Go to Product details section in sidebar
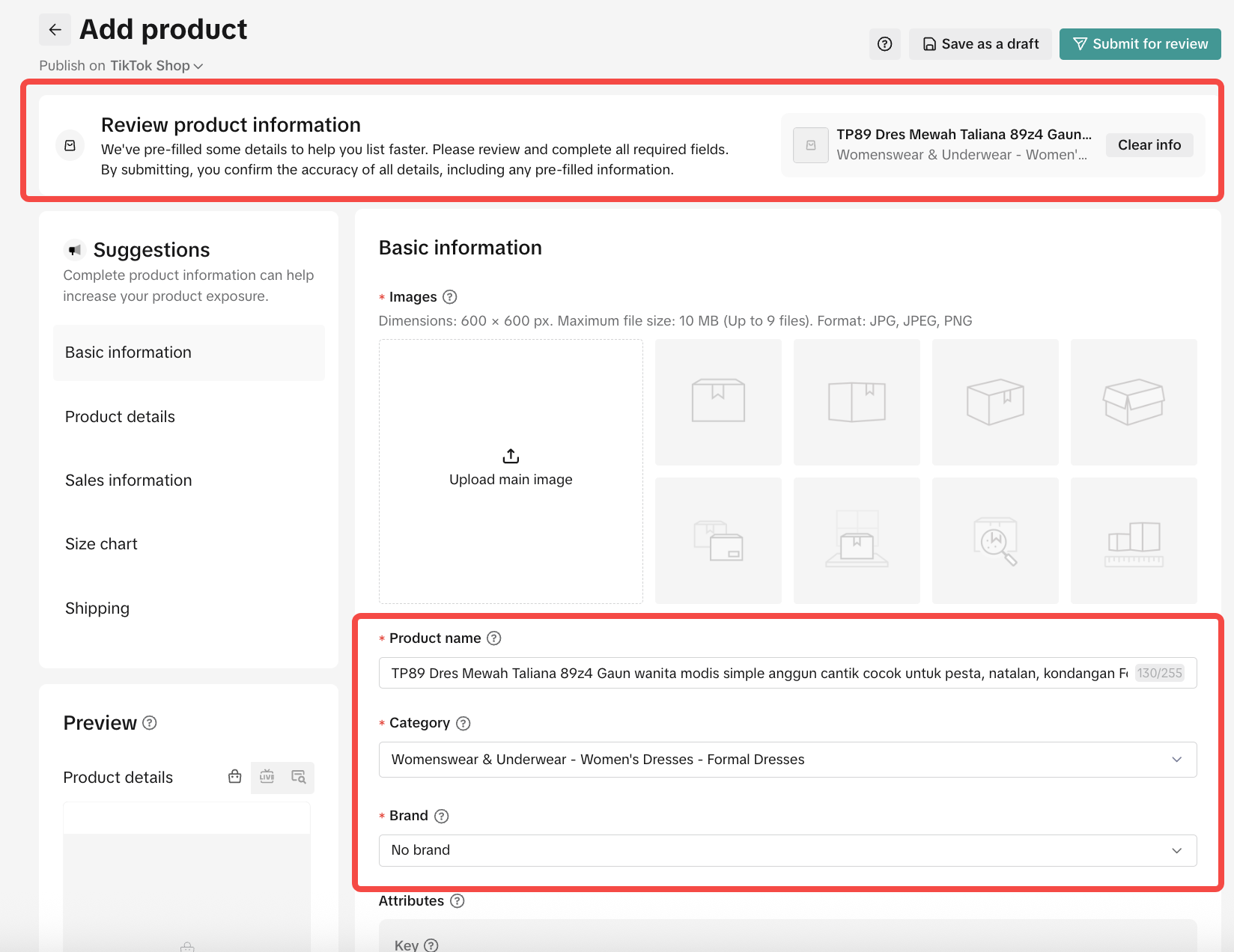The image size is (1234, 952). click(x=120, y=417)
